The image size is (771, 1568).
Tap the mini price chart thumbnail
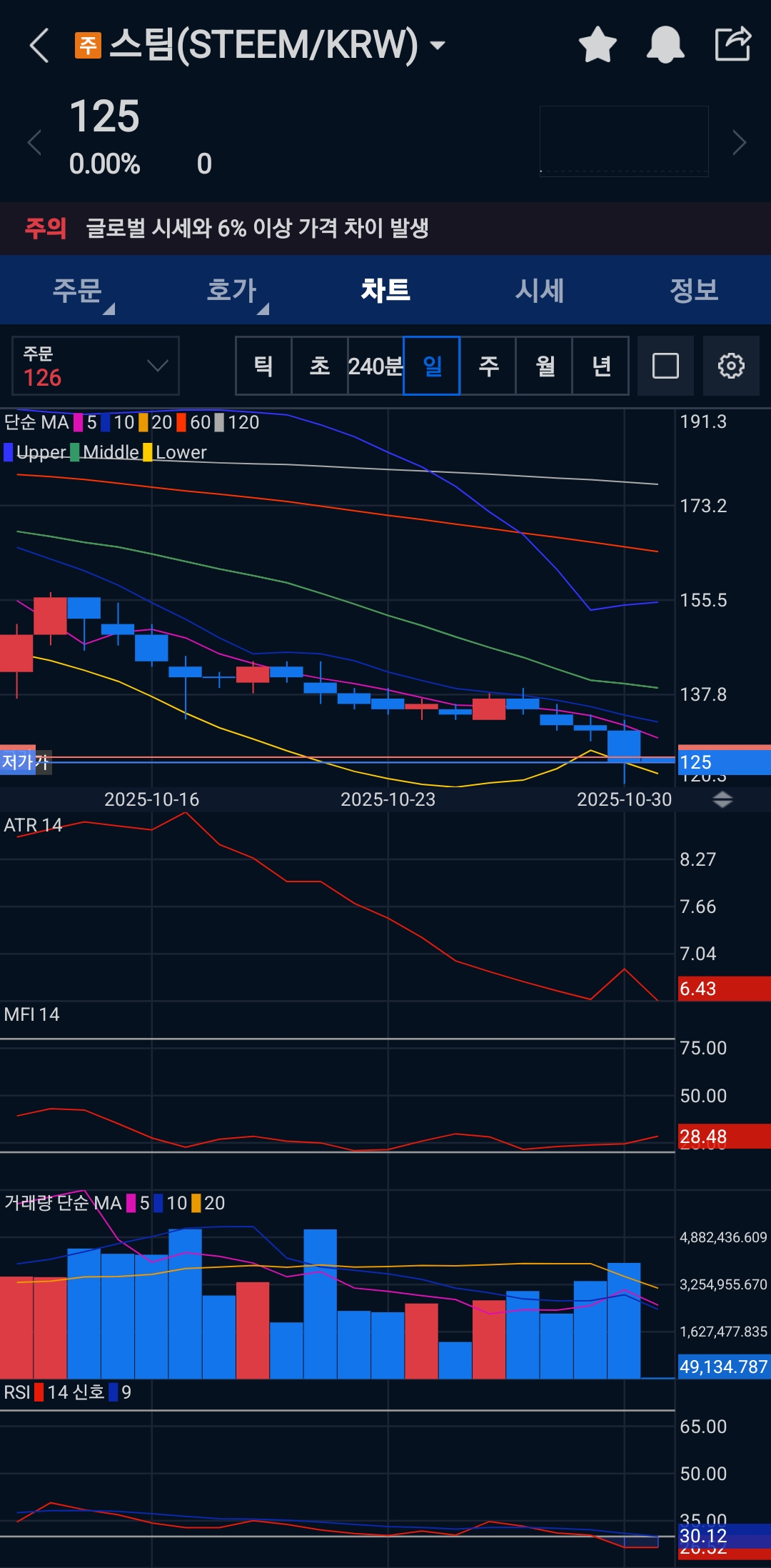coord(624,141)
